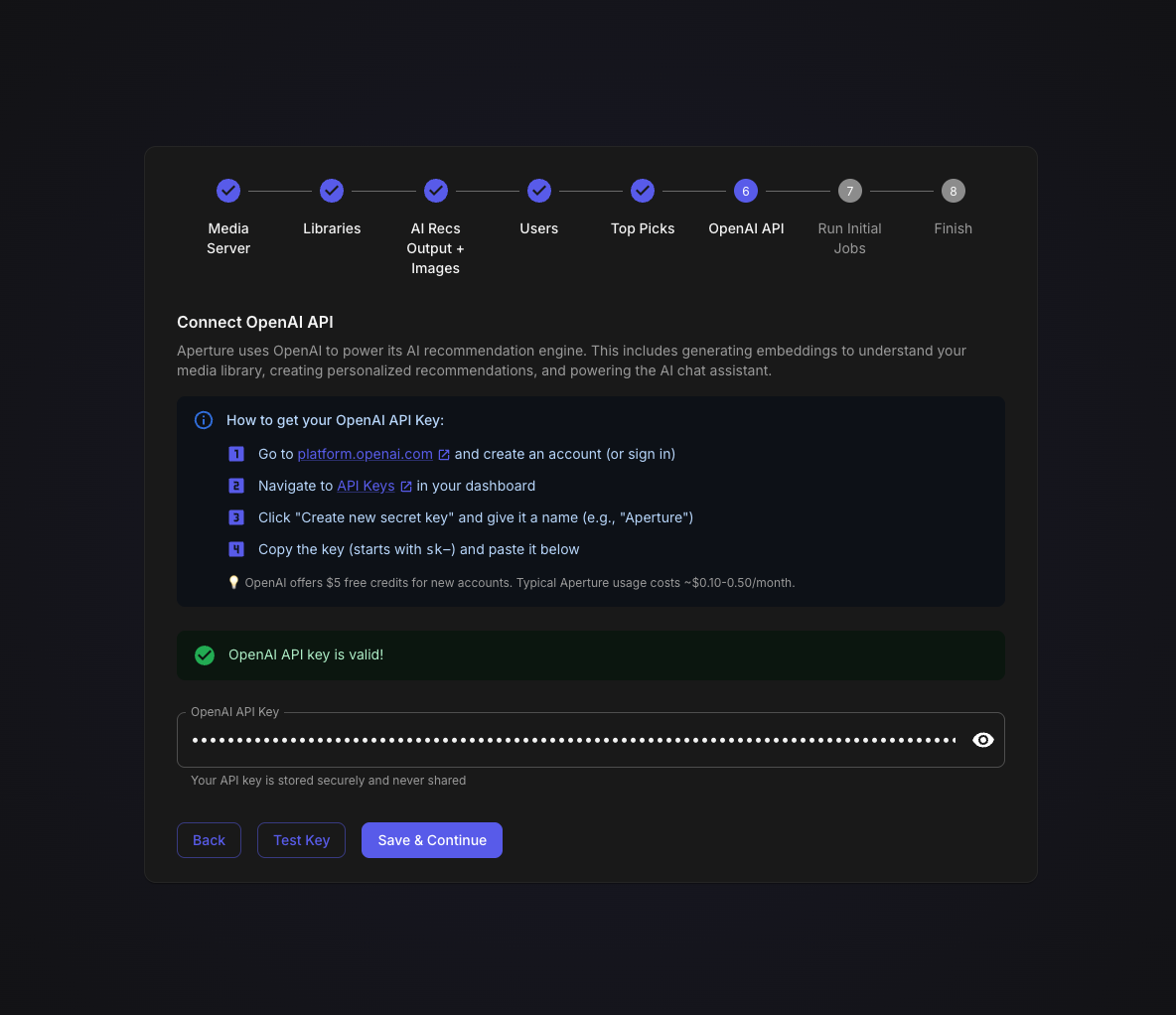1176x1015 pixels.
Task: Click the AI Recs Output step checkmark
Action: click(436, 191)
